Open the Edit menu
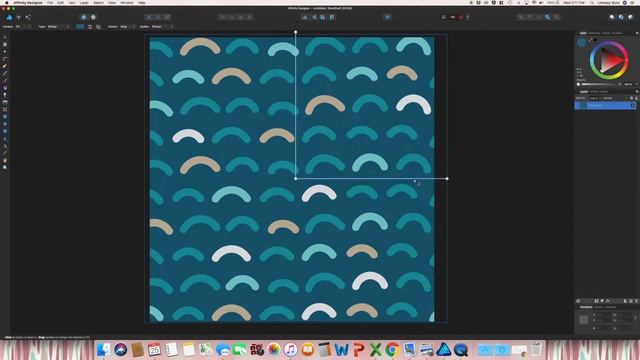The width and height of the screenshot is (640, 360). point(60,2)
